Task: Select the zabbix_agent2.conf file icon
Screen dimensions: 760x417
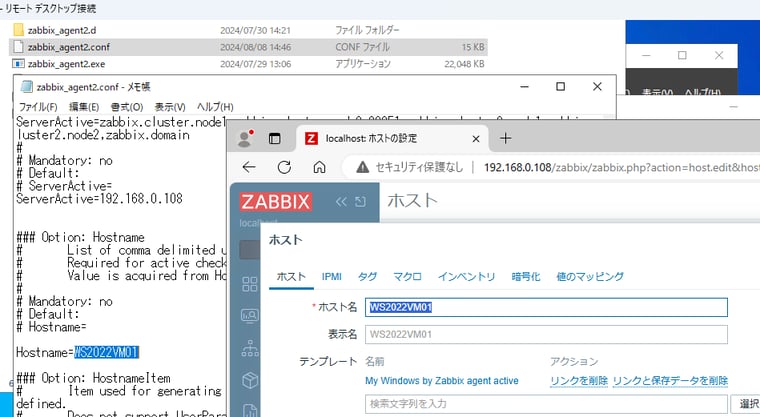Action: point(18,47)
